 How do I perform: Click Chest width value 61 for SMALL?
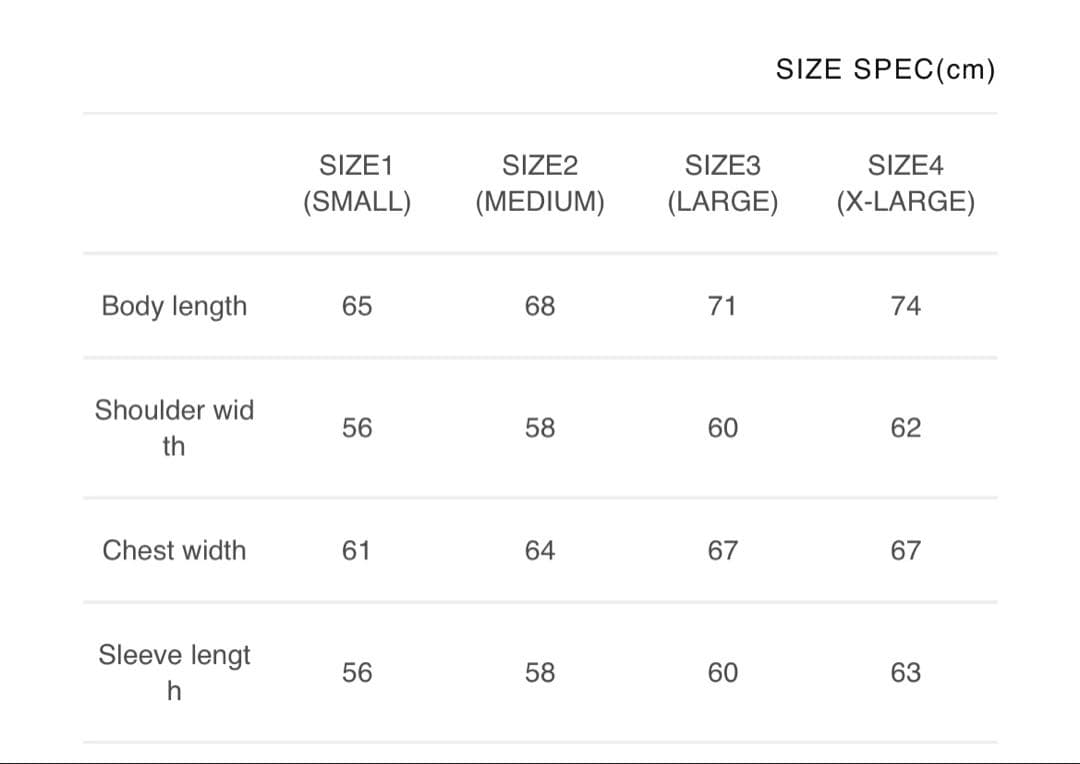click(x=356, y=550)
